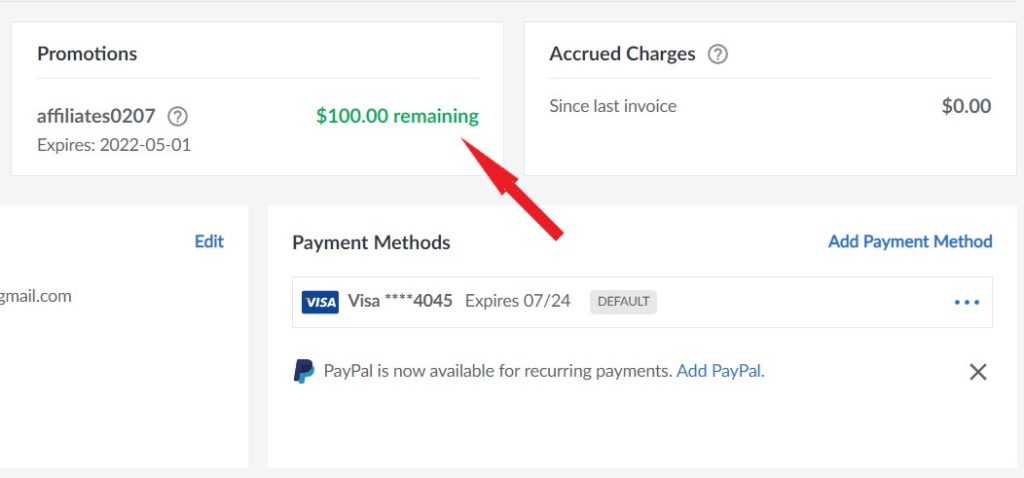Dismiss the PayPal notice with X

[x=978, y=372]
